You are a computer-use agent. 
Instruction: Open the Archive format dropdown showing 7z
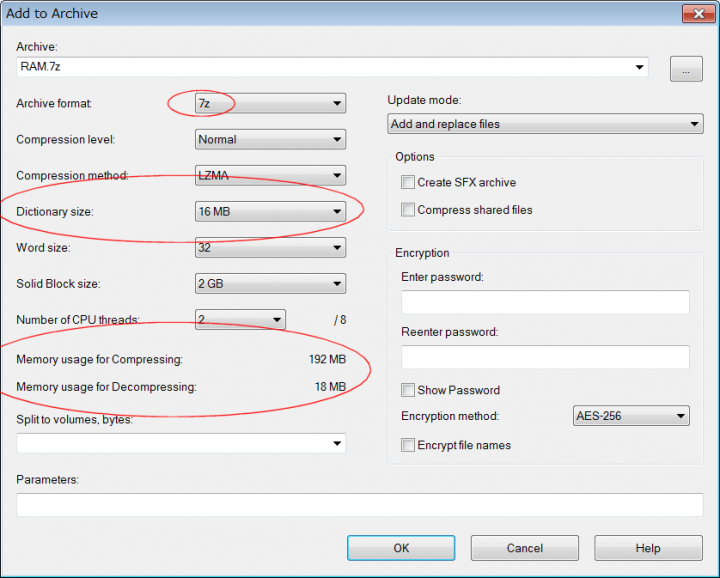[270, 103]
